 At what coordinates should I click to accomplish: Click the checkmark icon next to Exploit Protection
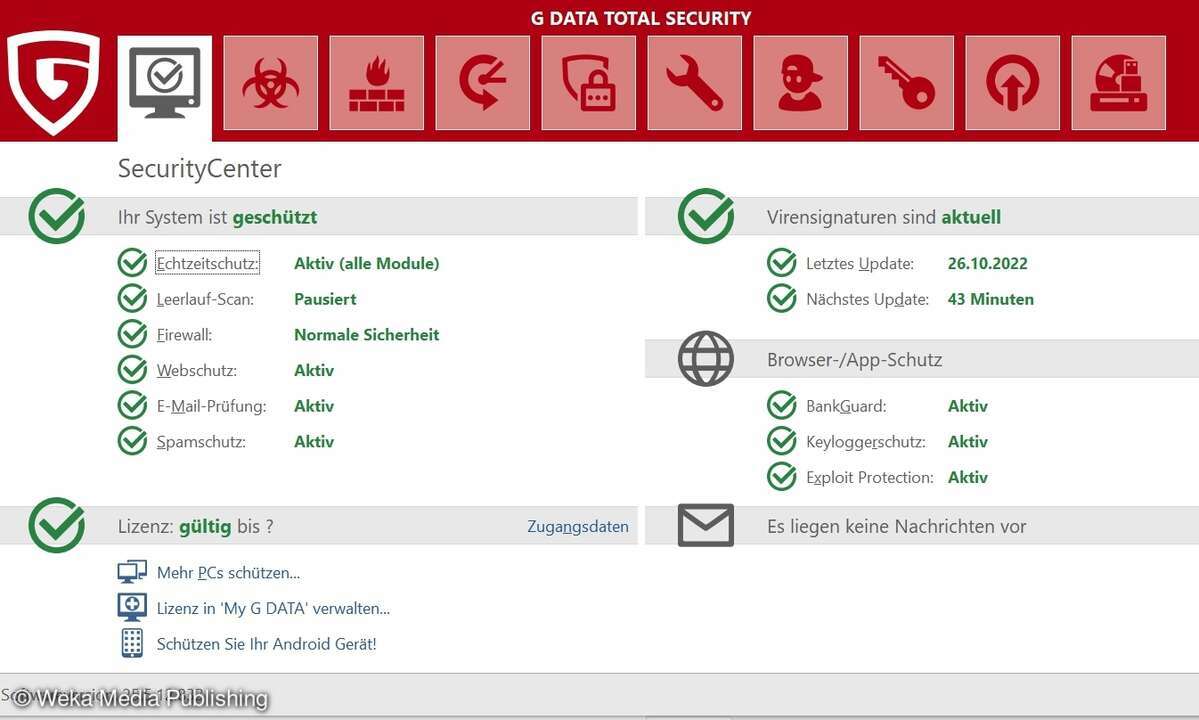[781, 477]
